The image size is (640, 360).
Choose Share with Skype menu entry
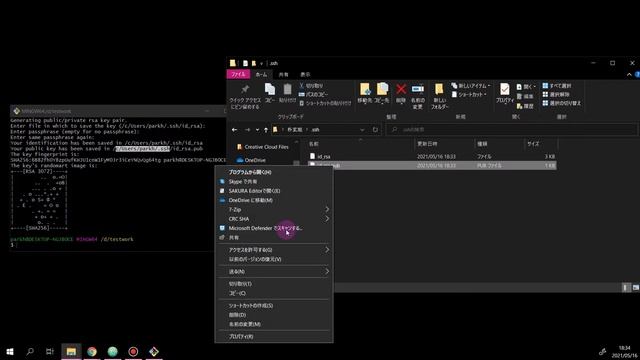click(x=274, y=182)
